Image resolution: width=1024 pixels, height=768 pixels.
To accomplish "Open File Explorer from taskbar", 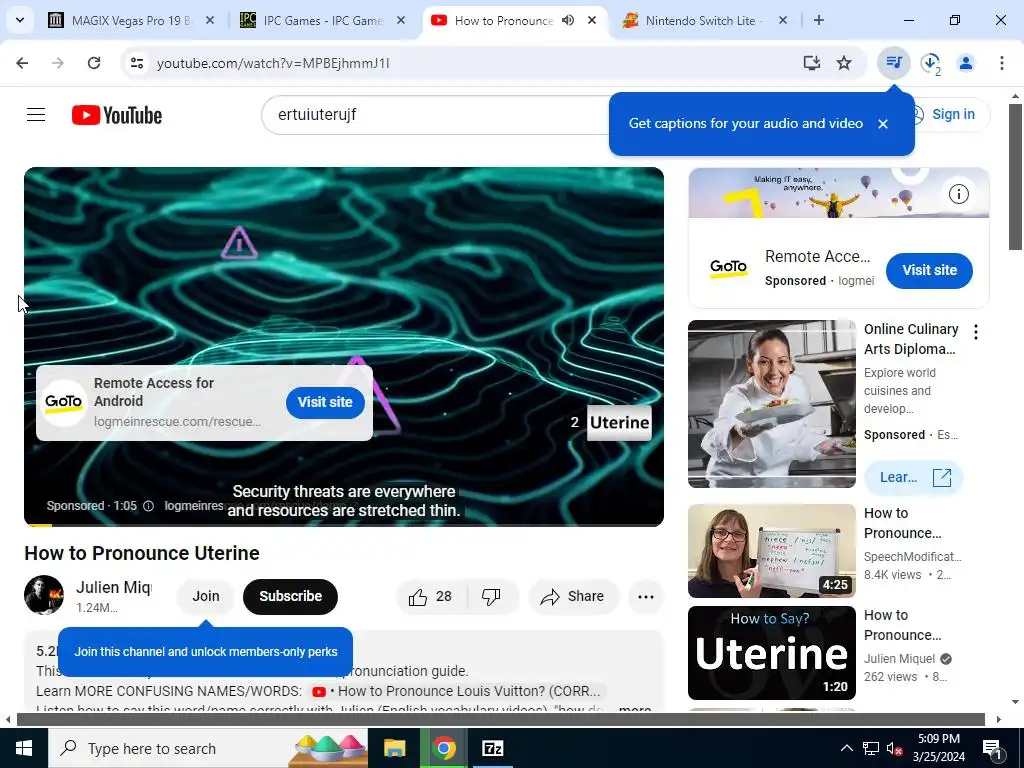I will (x=394, y=748).
